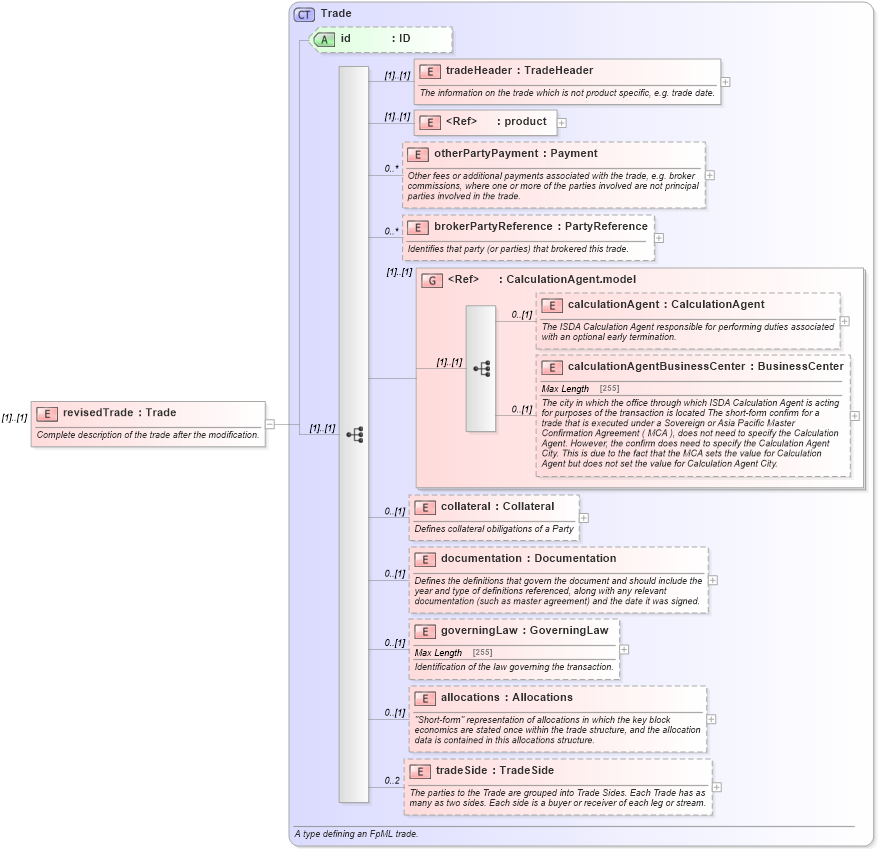Screen dimensions: 878x849
Task: Click the 0..[1] cardinality next to collateral
Action: [x=395, y=511]
